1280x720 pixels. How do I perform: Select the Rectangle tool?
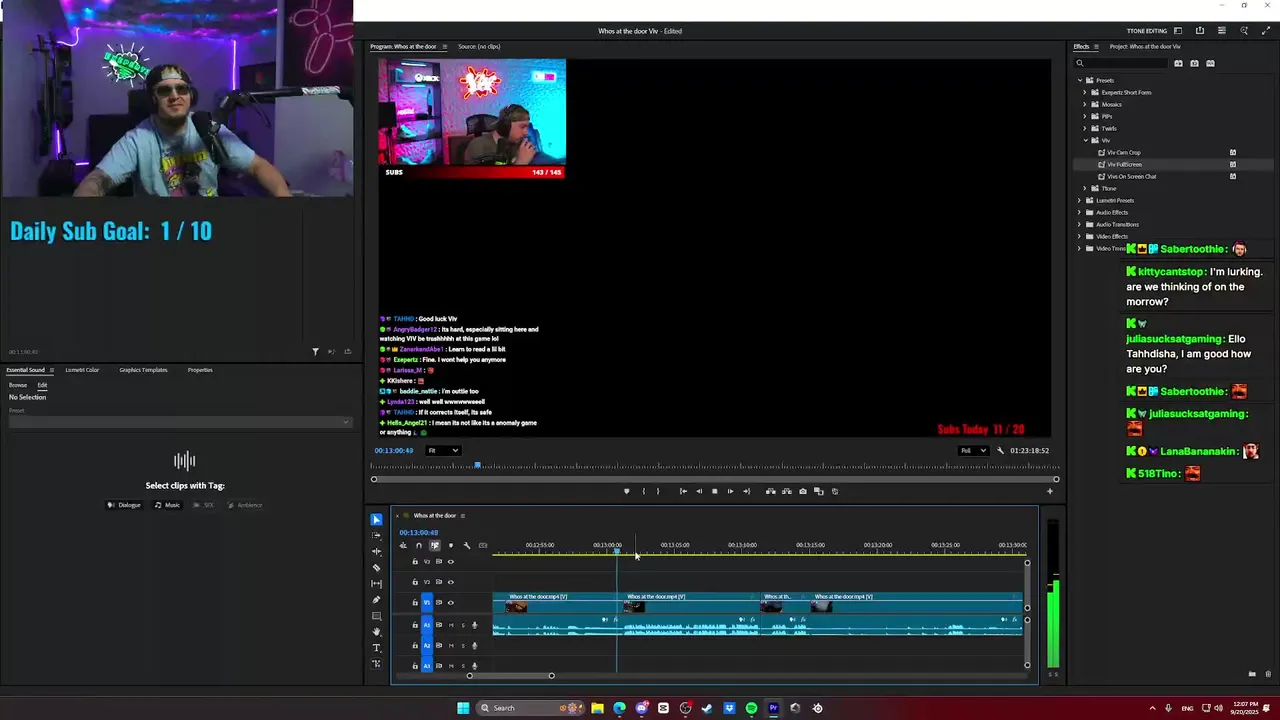376,616
